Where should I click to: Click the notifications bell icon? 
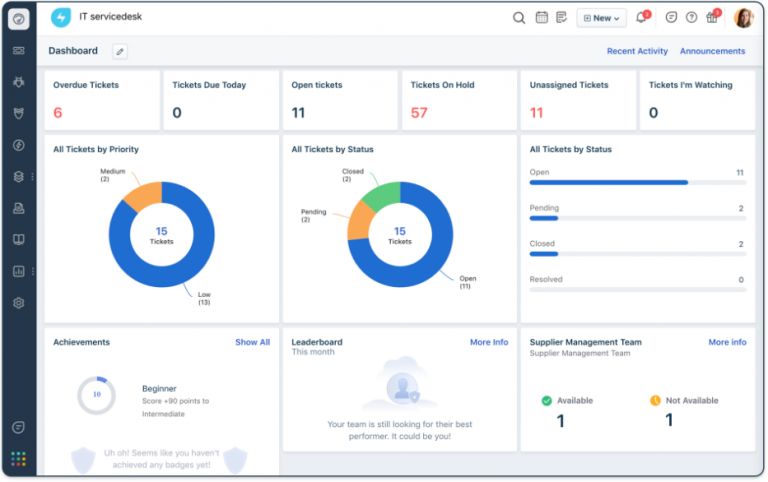click(641, 18)
